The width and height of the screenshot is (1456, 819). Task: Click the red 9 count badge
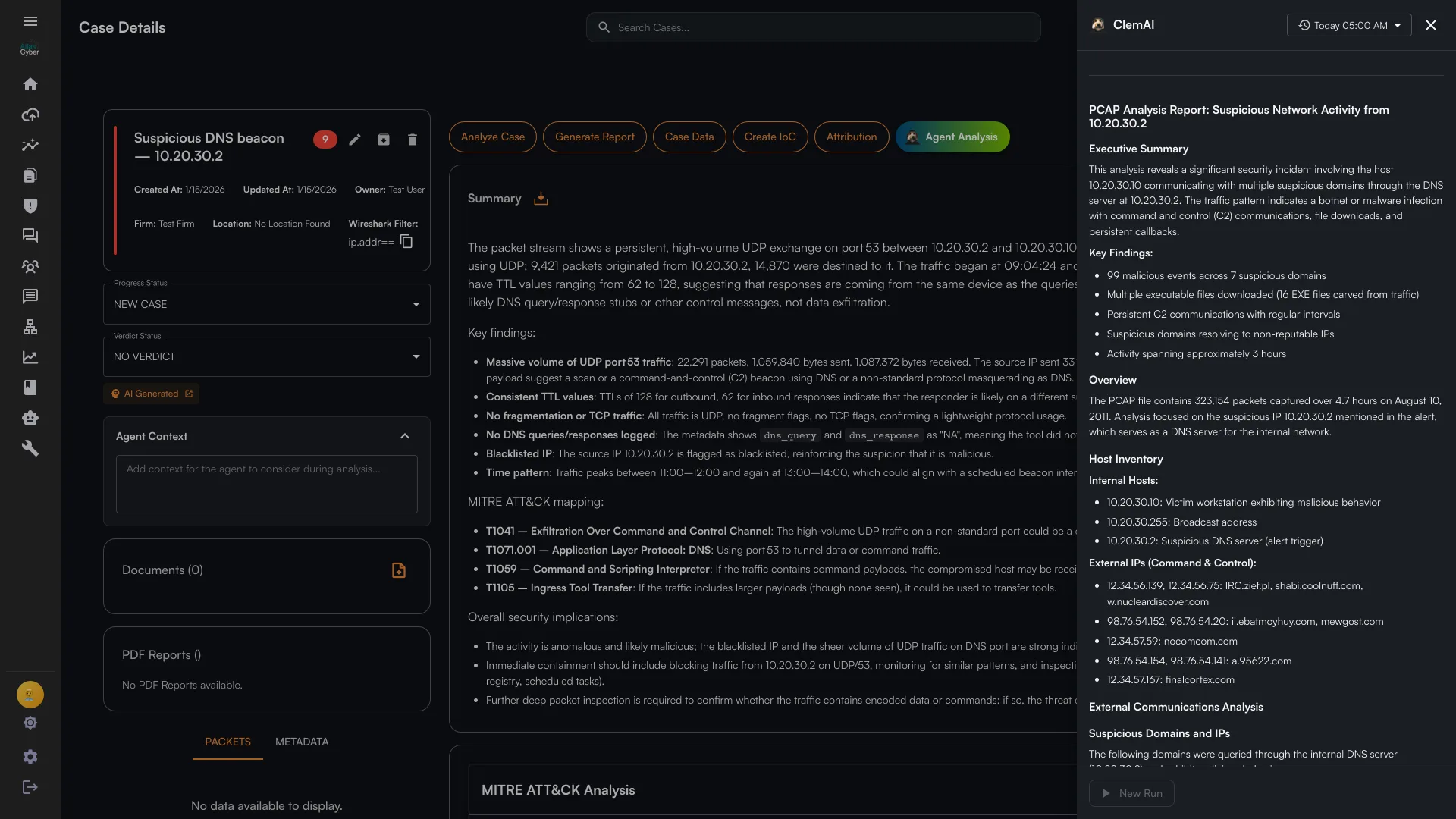(325, 140)
